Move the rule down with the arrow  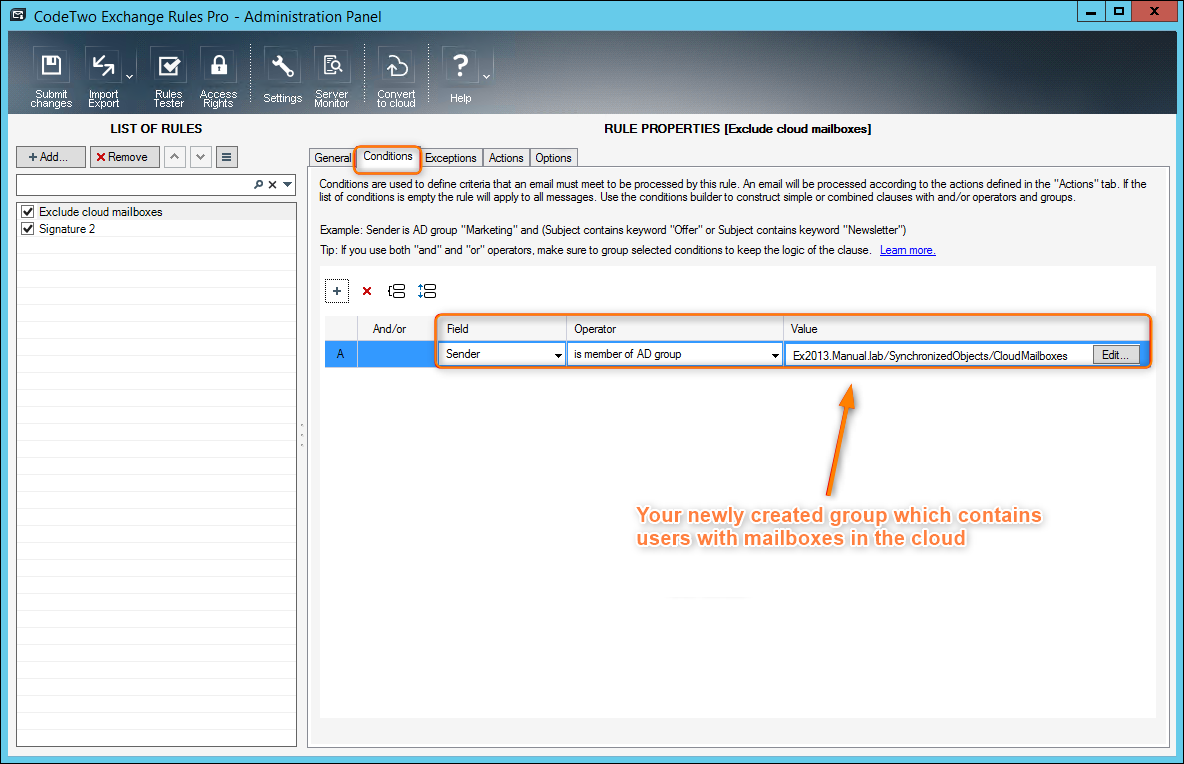200,157
